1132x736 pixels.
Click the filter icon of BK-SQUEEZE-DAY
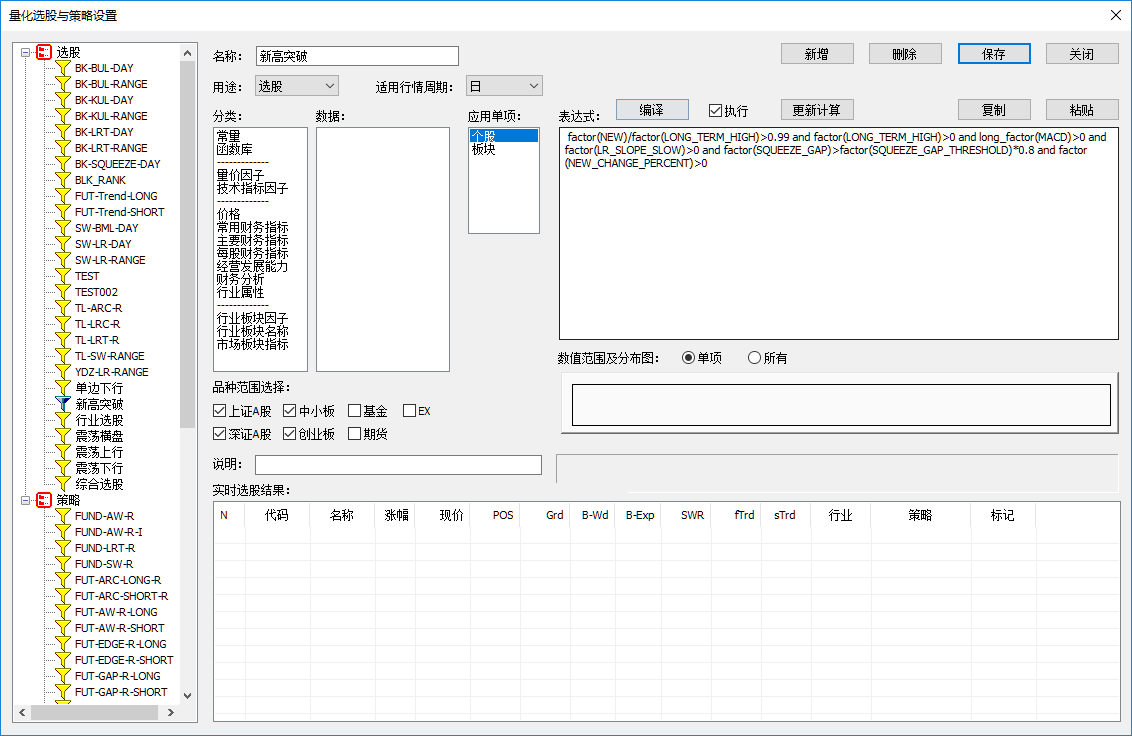[x=63, y=164]
